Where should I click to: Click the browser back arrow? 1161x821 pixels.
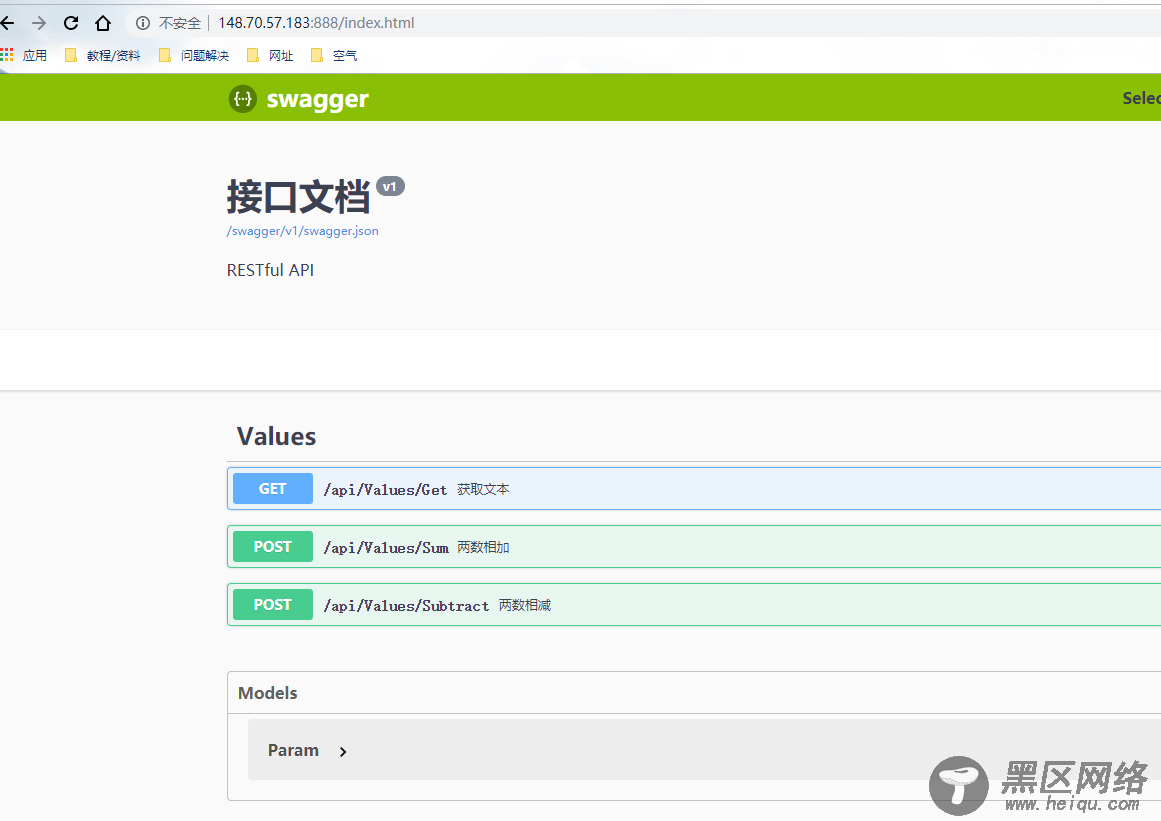pyautogui.click(x=7, y=23)
